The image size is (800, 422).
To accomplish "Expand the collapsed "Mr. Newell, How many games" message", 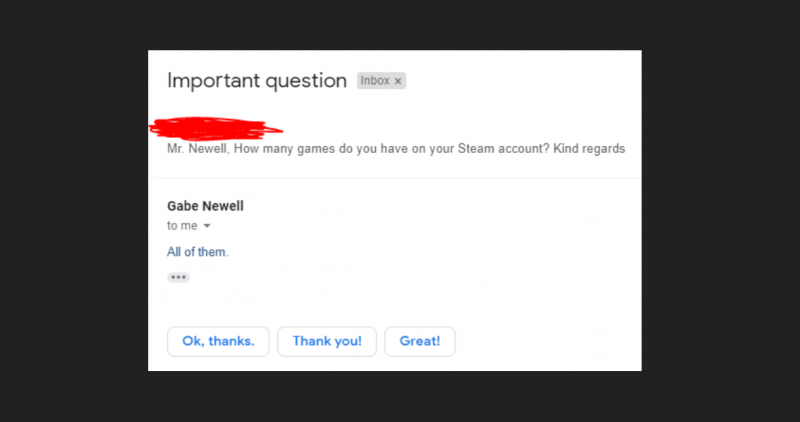I will tap(395, 149).
